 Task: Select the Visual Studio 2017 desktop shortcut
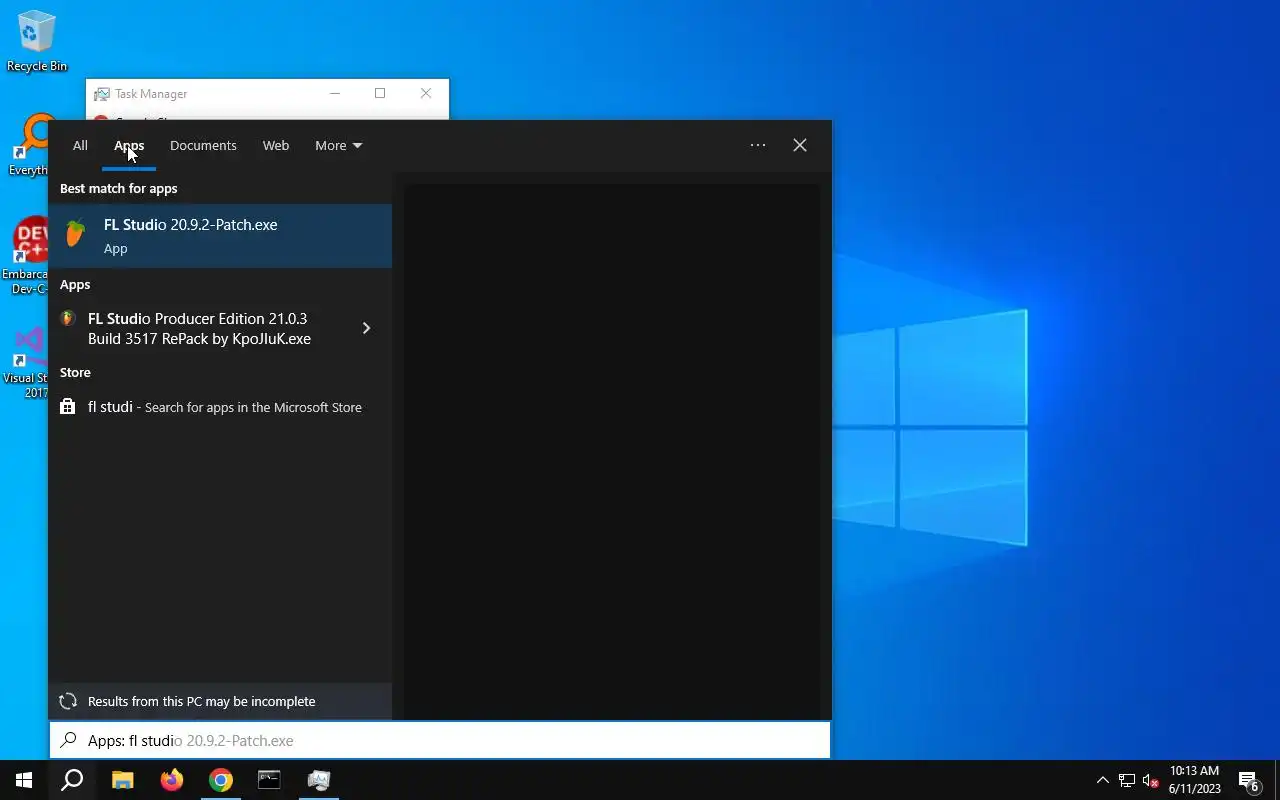[26, 362]
